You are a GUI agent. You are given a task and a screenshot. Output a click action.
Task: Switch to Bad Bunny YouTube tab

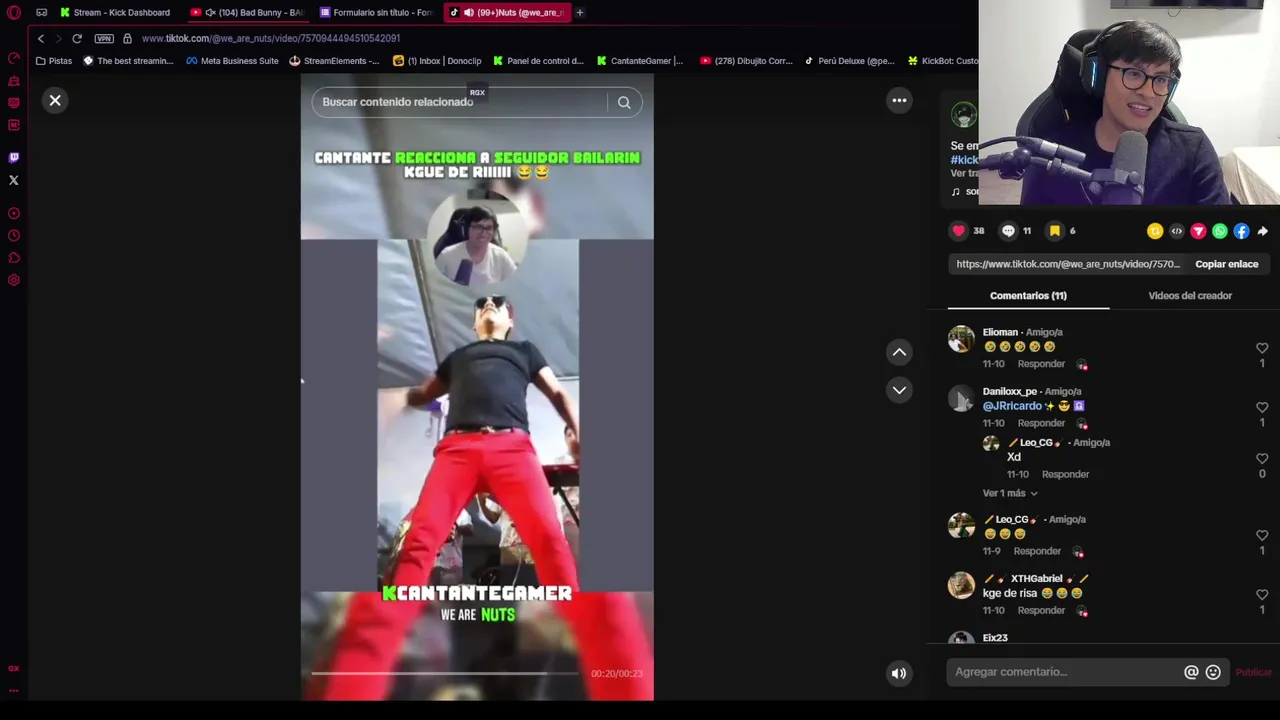(248, 12)
